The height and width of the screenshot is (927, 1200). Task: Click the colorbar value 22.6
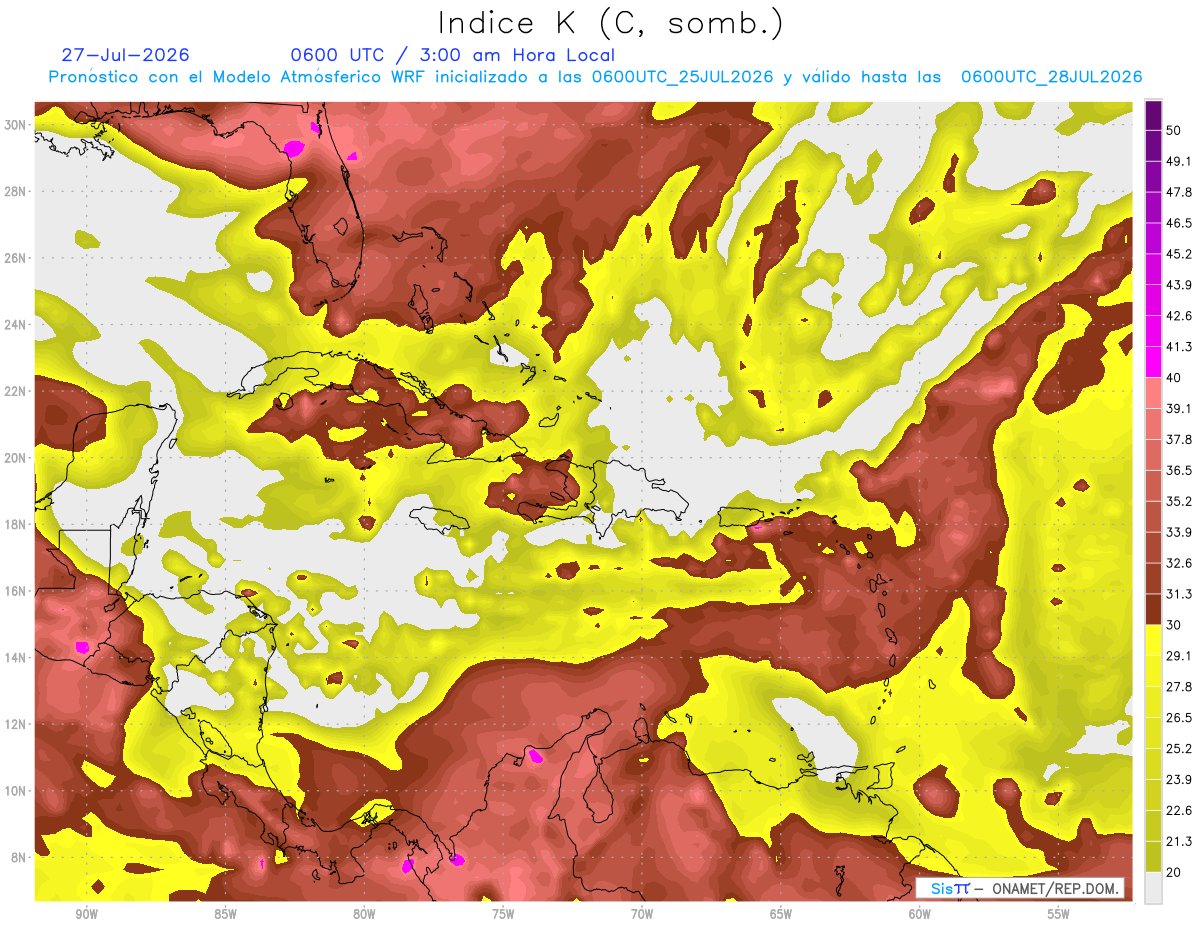pos(1179,811)
